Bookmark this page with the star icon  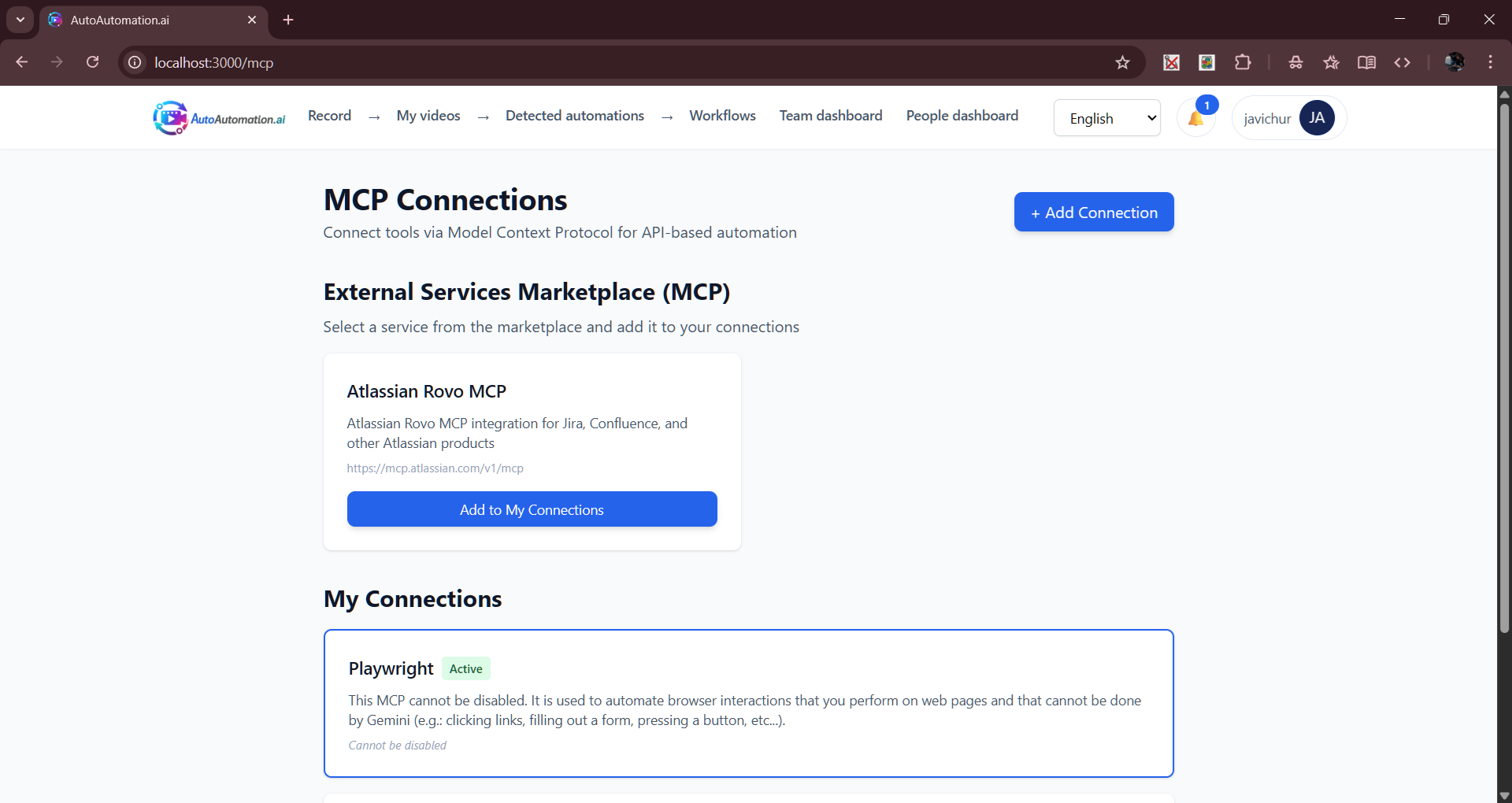tap(1122, 63)
